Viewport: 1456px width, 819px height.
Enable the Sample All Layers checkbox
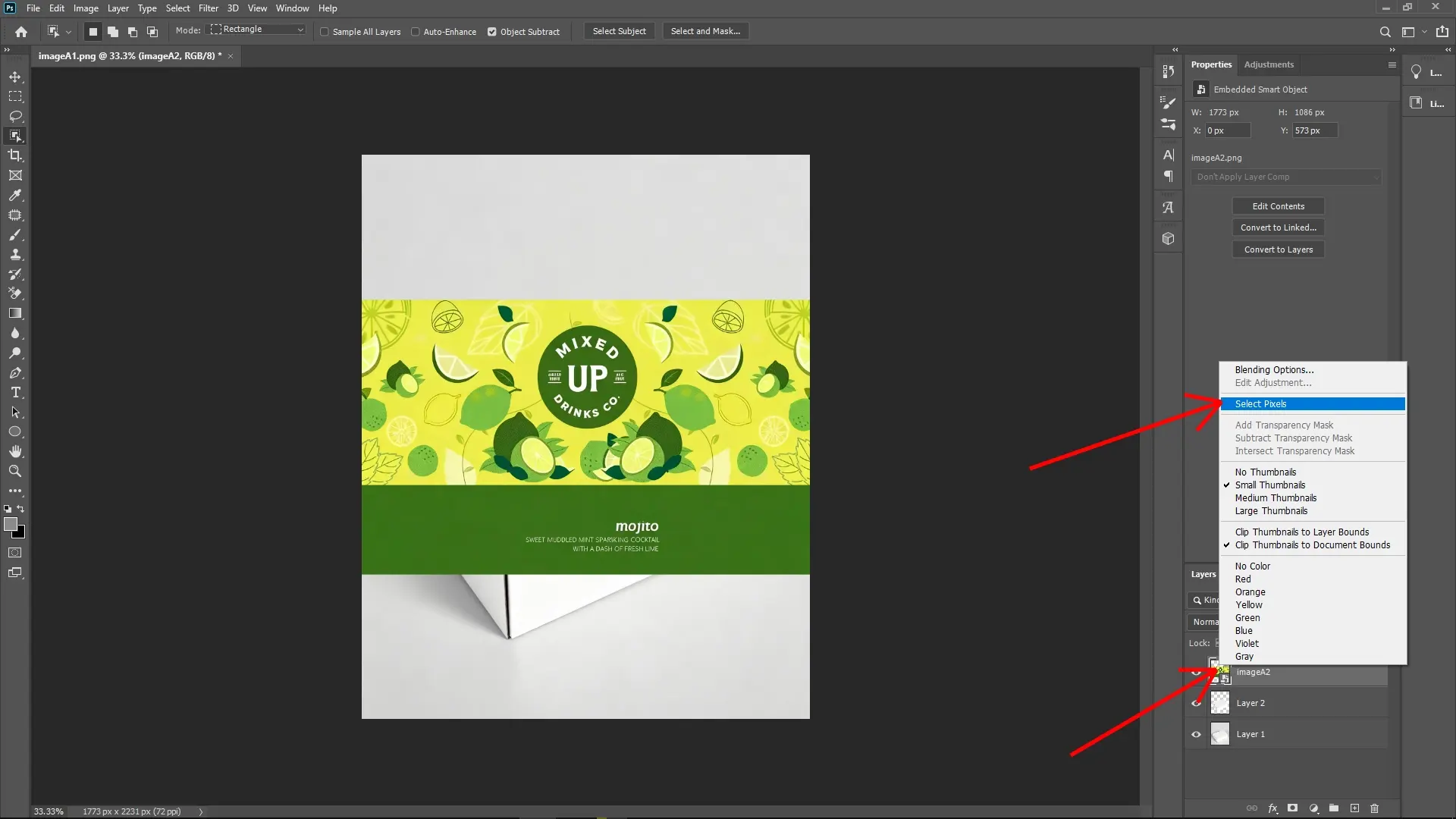point(325,32)
